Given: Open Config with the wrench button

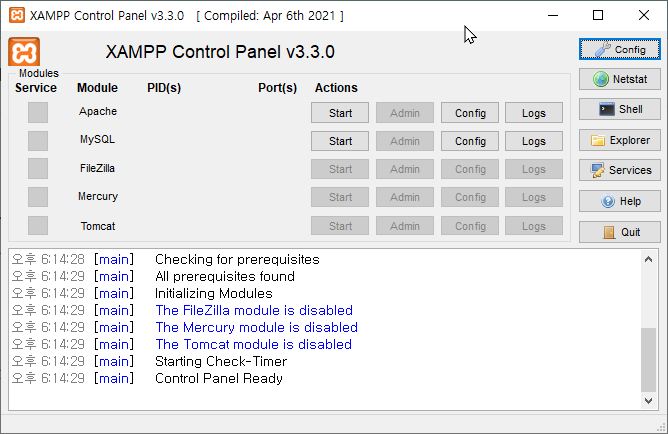Looking at the screenshot, I should 619,49.
